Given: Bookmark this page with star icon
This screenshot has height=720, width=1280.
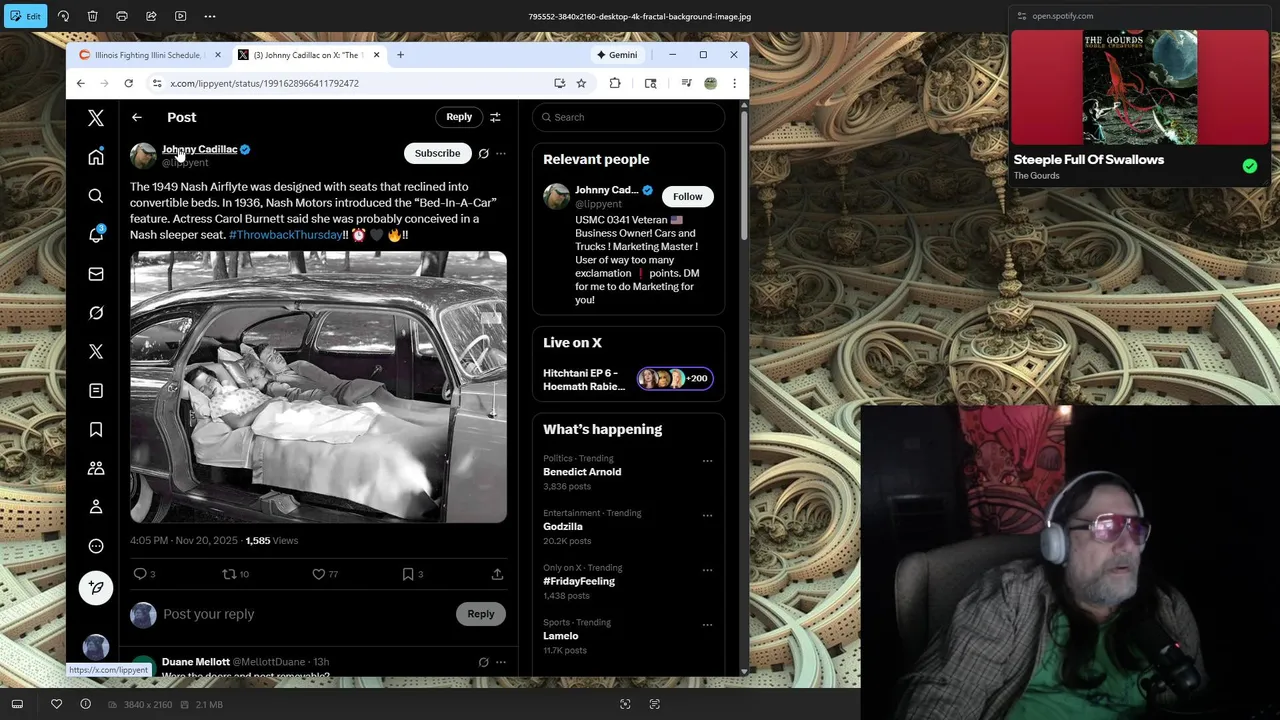Looking at the screenshot, I should click(x=581, y=83).
